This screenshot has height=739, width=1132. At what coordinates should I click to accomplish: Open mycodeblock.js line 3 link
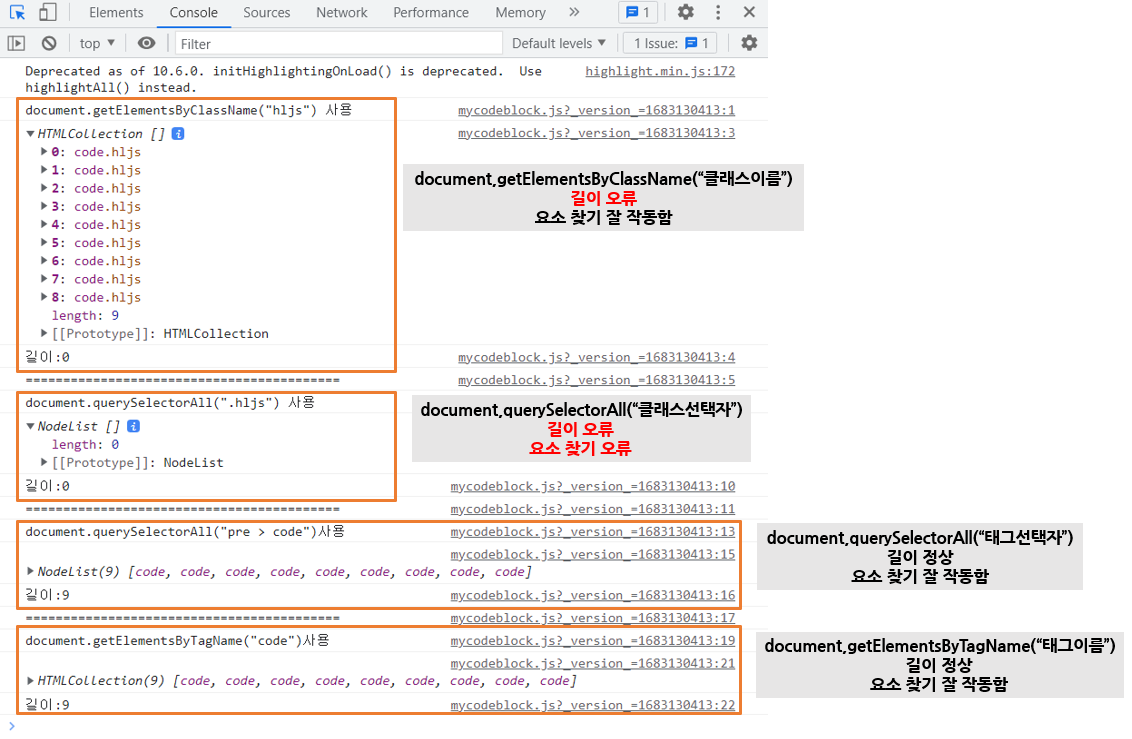tap(596, 133)
